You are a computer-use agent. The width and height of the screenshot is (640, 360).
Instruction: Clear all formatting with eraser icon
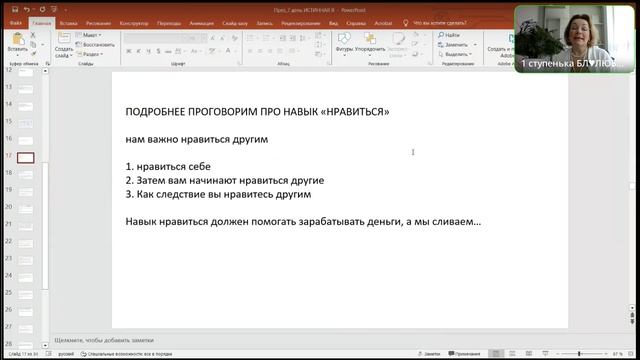pyautogui.click(x=235, y=38)
